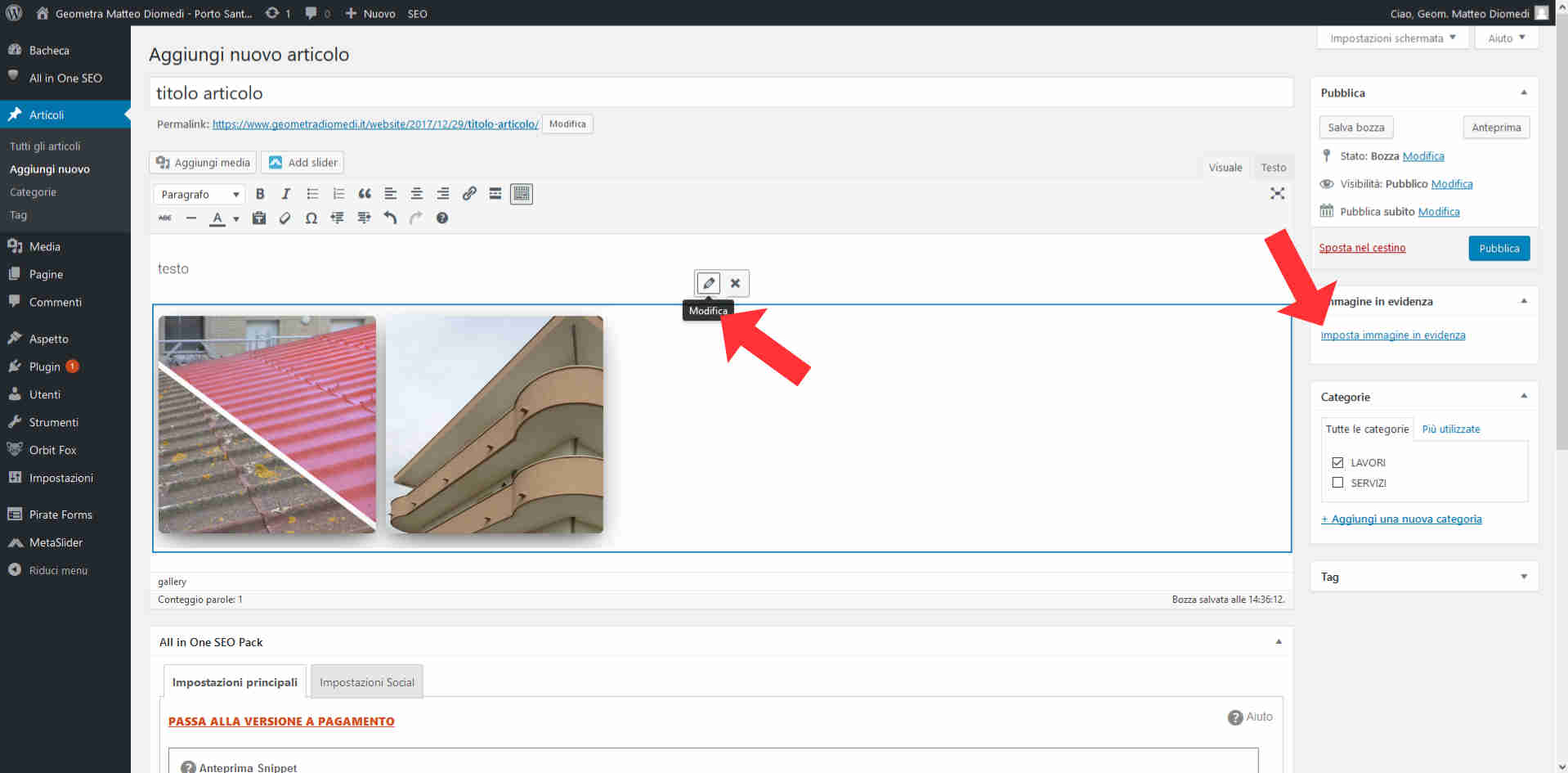Align text right
This screenshot has height=773, width=1568.
[443, 194]
